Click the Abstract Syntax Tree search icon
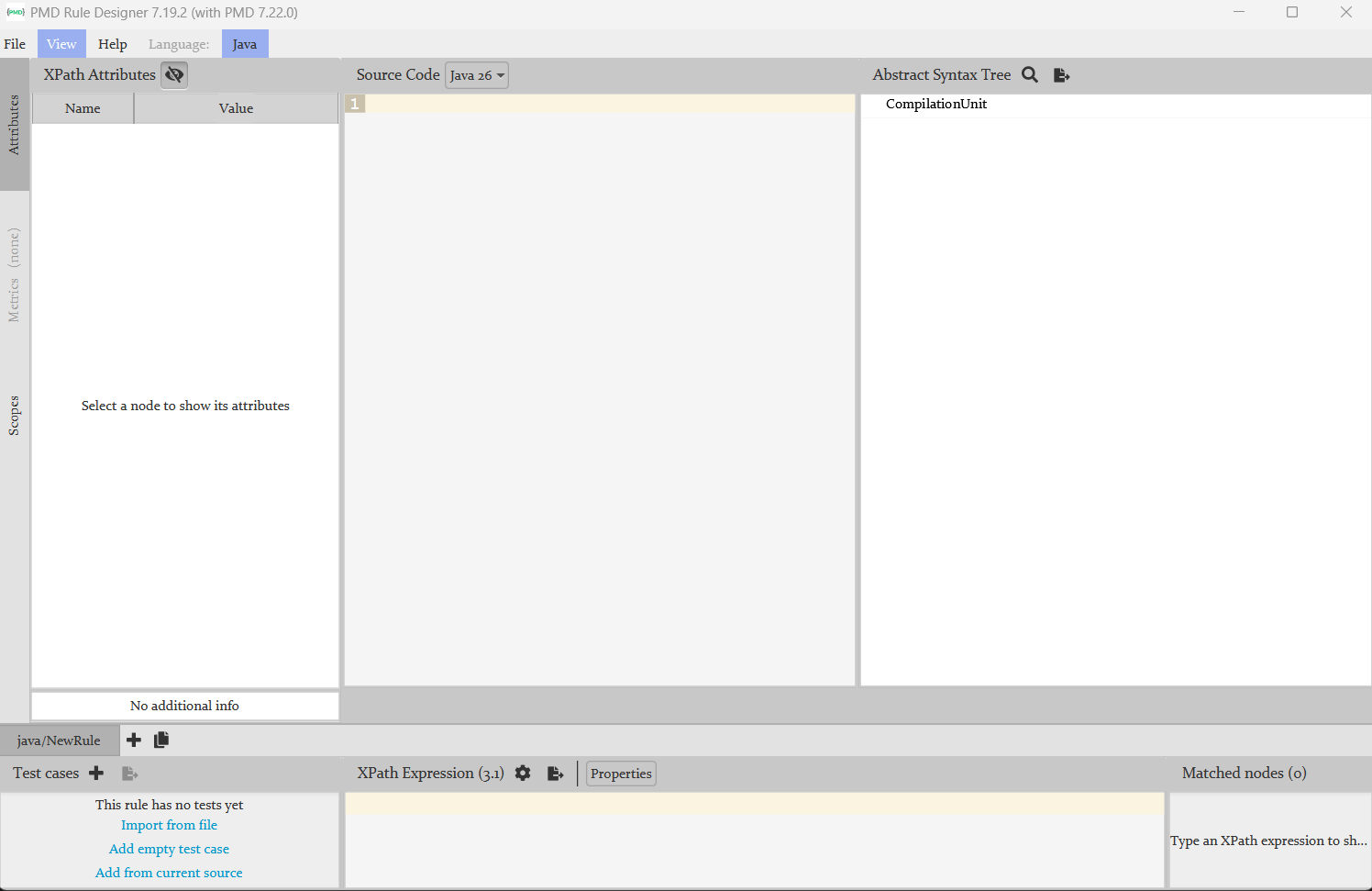The width and height of the screenshot is (1372, 891). click(1030, 75)
